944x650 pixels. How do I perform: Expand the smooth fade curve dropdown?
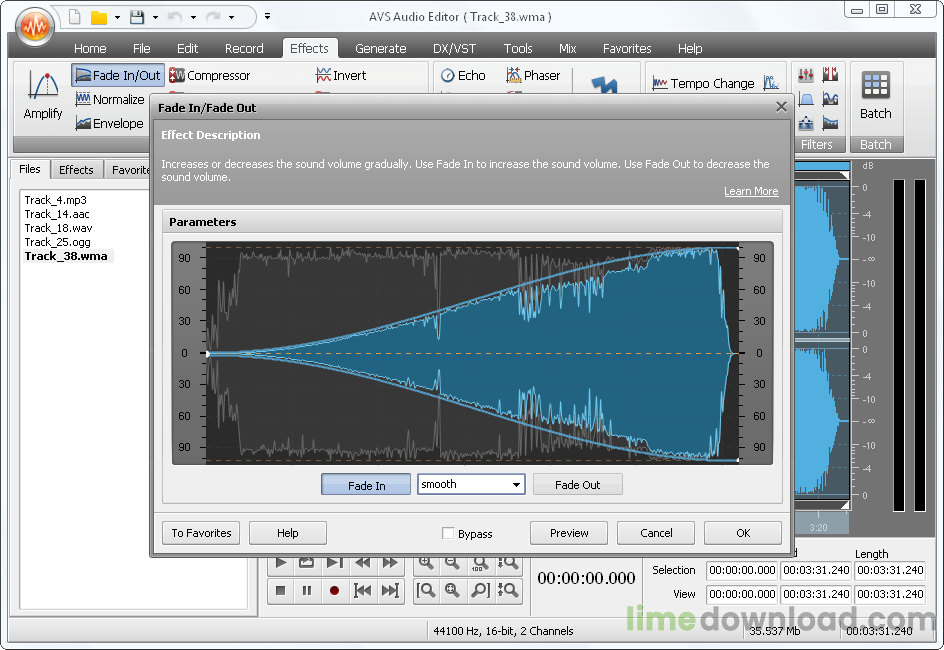point(516,485)
